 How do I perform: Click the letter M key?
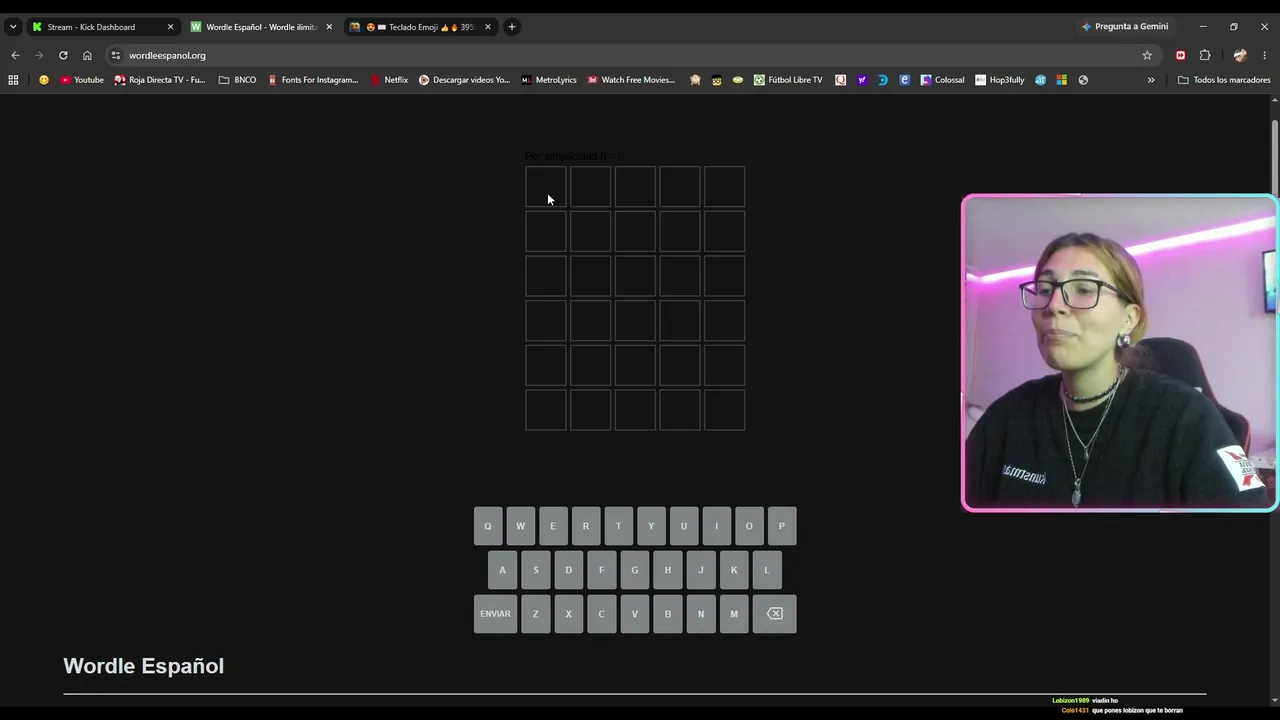click(733, 614)
